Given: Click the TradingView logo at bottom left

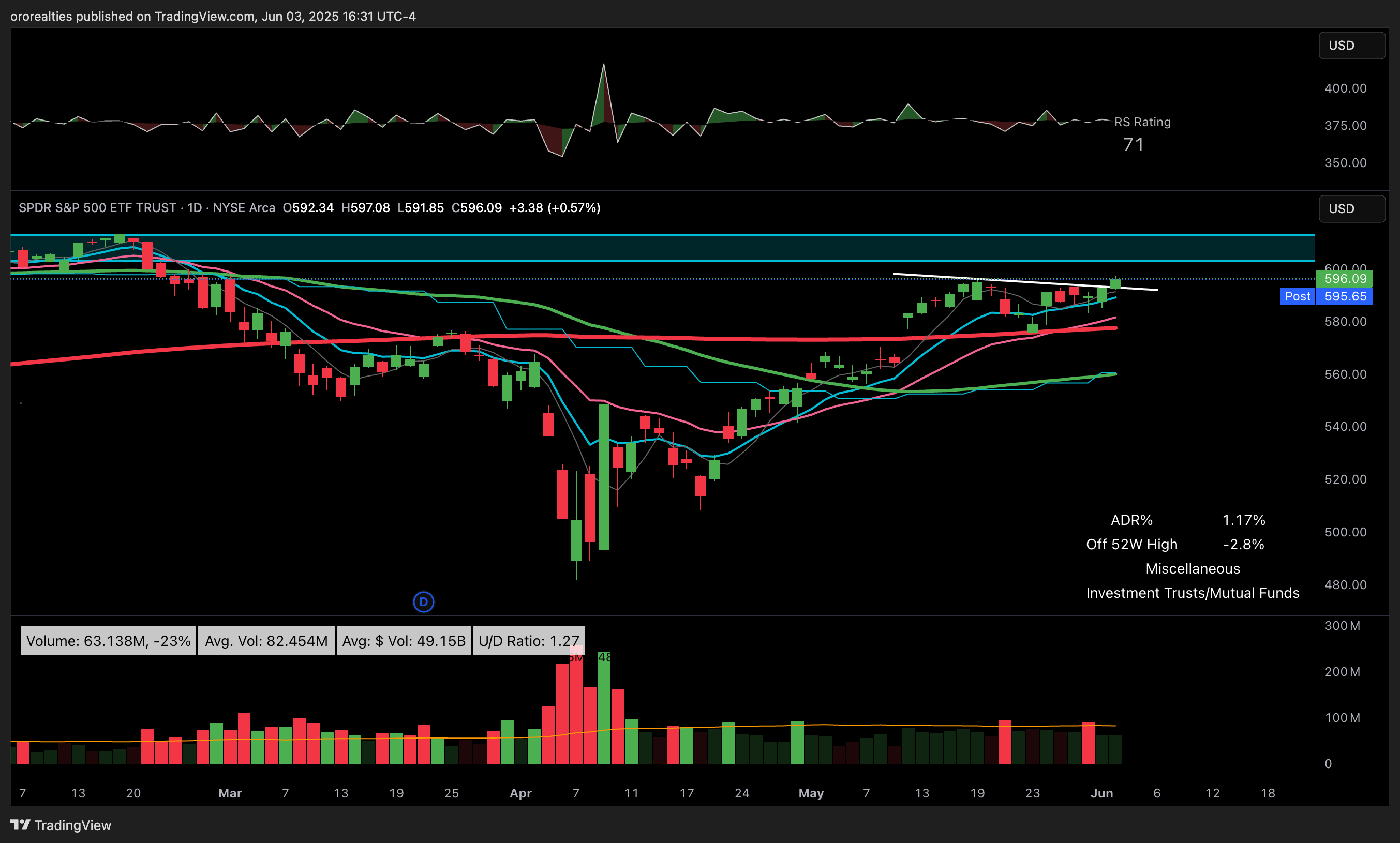Looking at the screenshot, I should pos(61,825).
